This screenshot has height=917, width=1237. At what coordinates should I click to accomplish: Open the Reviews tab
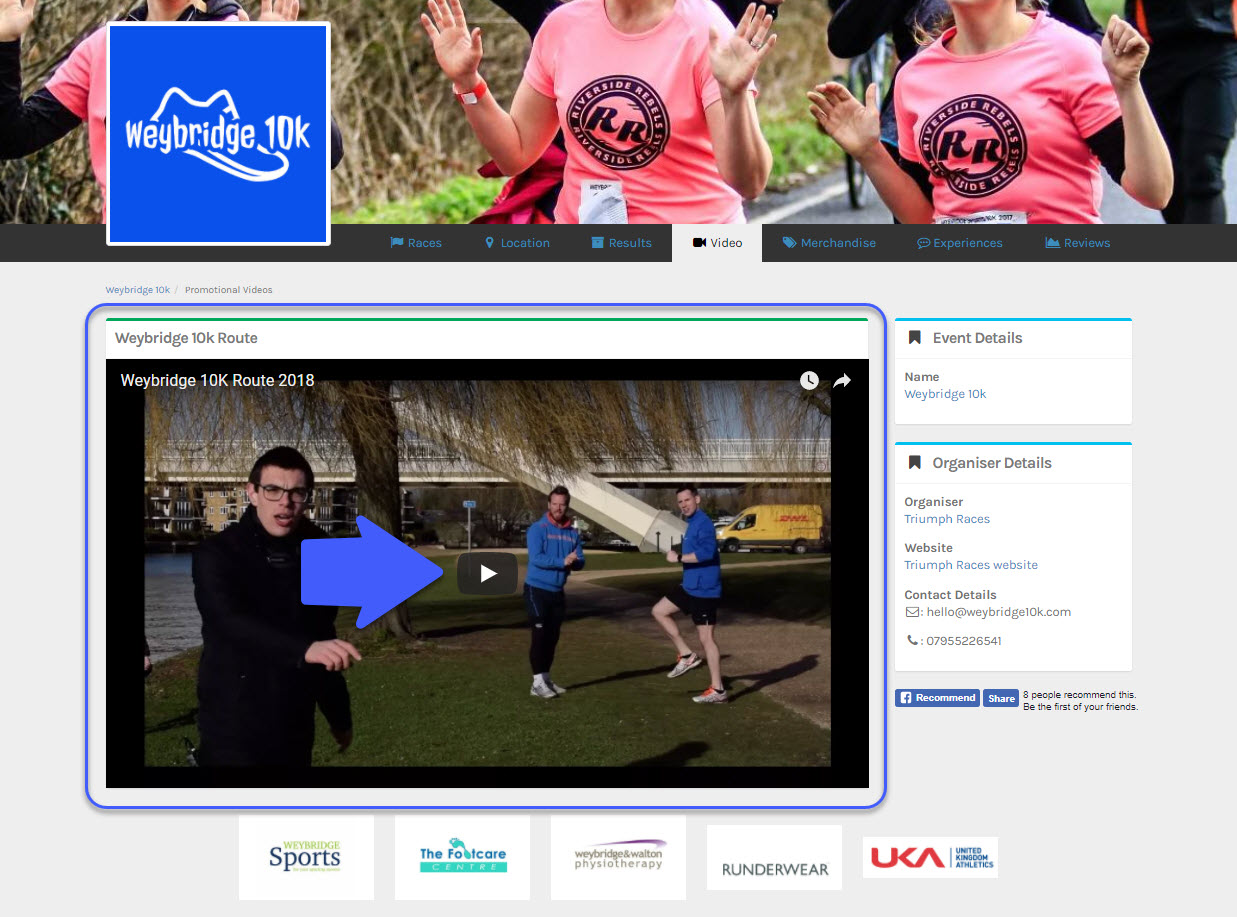[1077, 243]
